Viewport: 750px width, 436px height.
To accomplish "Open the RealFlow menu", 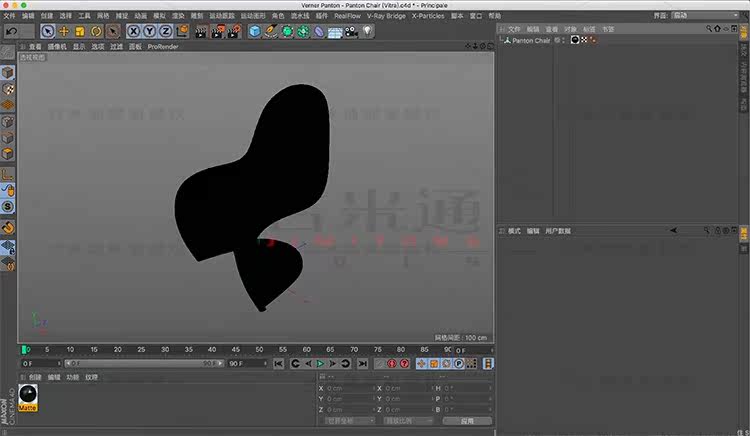I will pyautogui.click(x=347, y=16).
